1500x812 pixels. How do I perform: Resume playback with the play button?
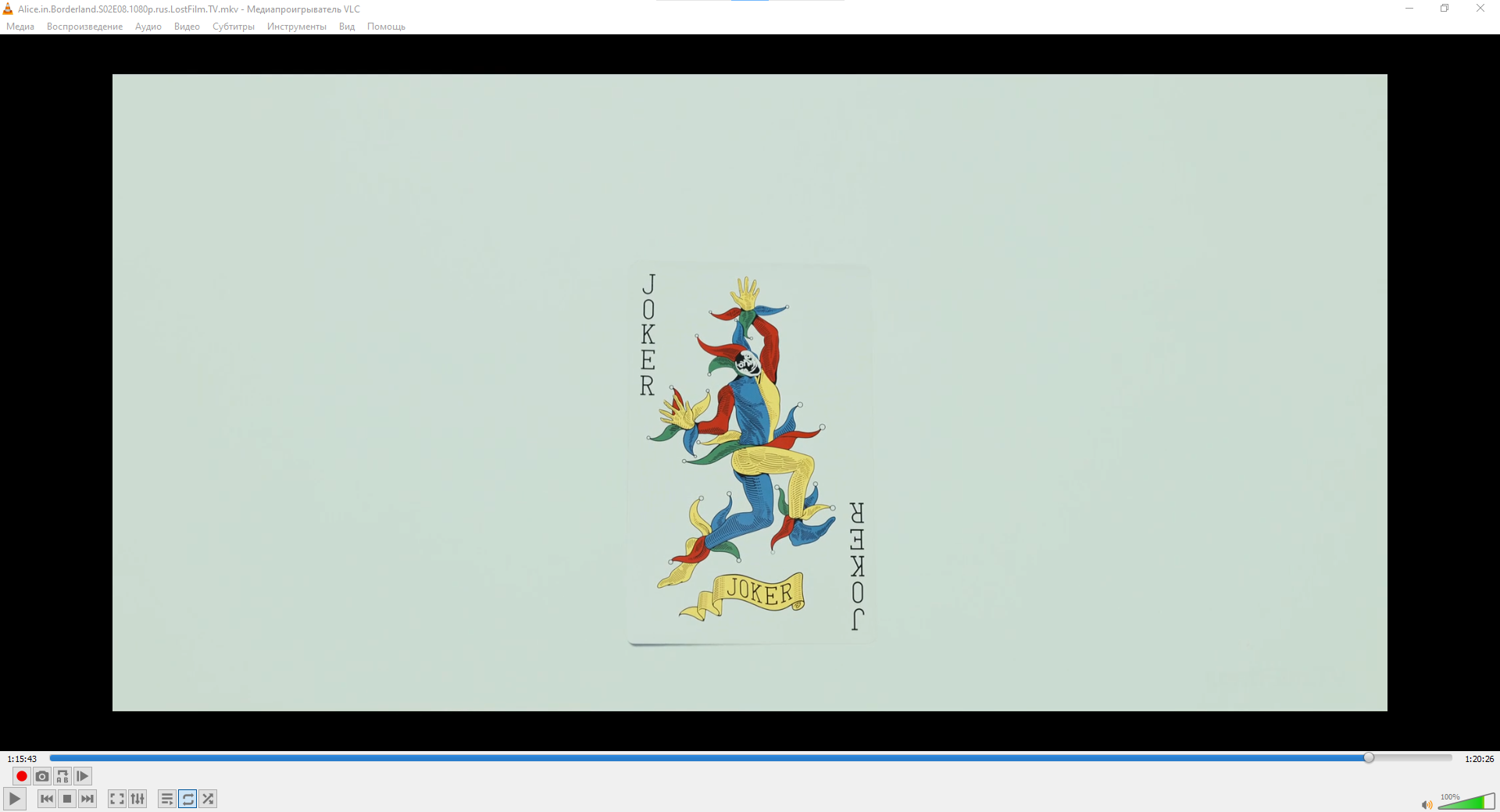pyautogui.click(x=15, y=799)
